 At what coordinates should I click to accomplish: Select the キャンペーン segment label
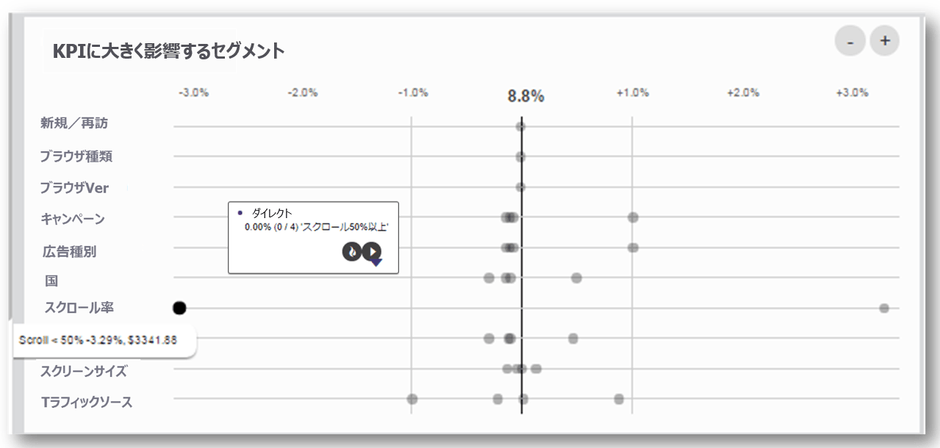pos(72,218)
